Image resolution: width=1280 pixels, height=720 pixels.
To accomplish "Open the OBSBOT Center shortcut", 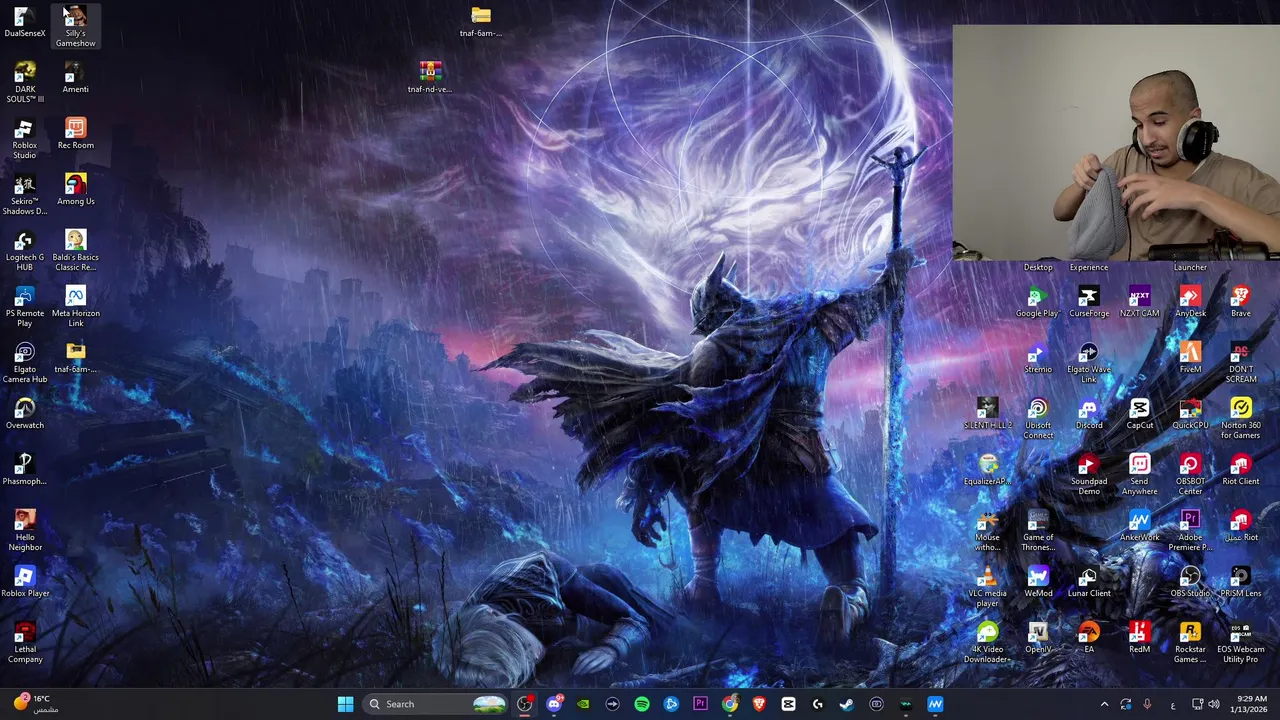I will point(1190,474).
